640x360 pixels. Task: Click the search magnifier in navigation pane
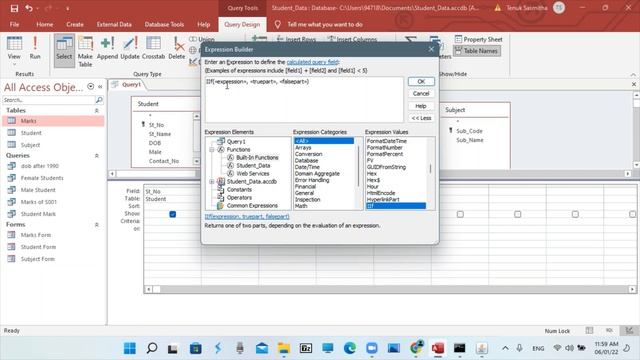point(99,100)
